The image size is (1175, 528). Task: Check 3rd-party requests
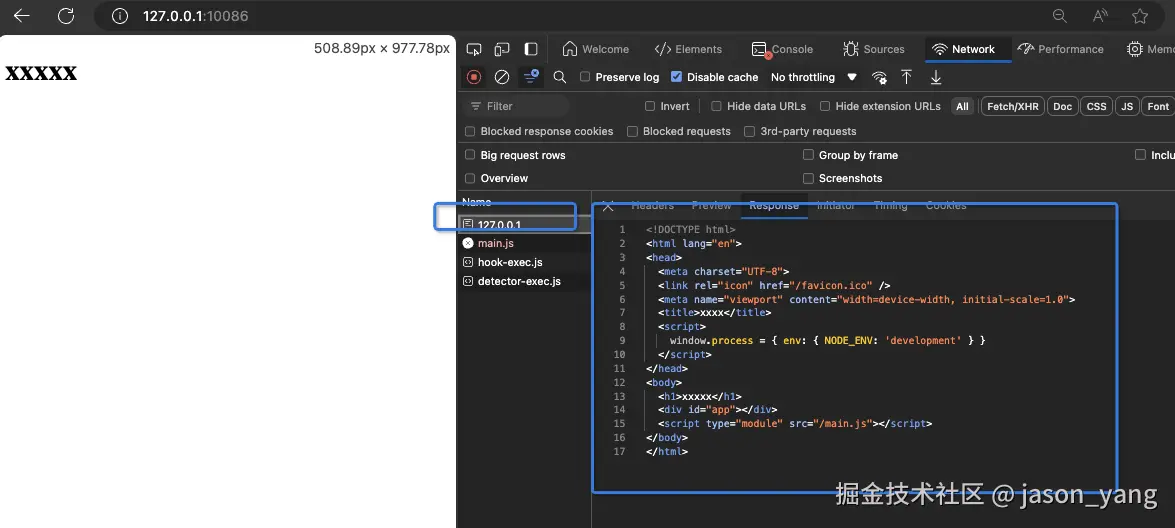(x=749, y=131)
